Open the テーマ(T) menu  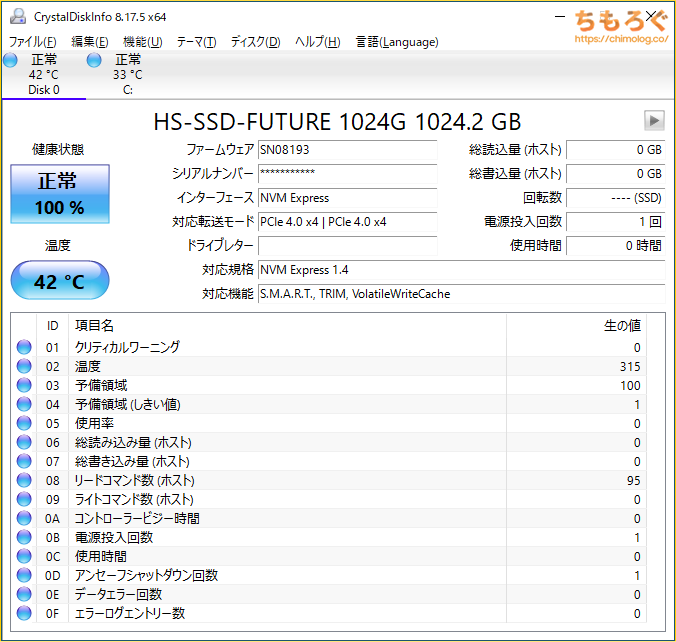click(197, 42)
